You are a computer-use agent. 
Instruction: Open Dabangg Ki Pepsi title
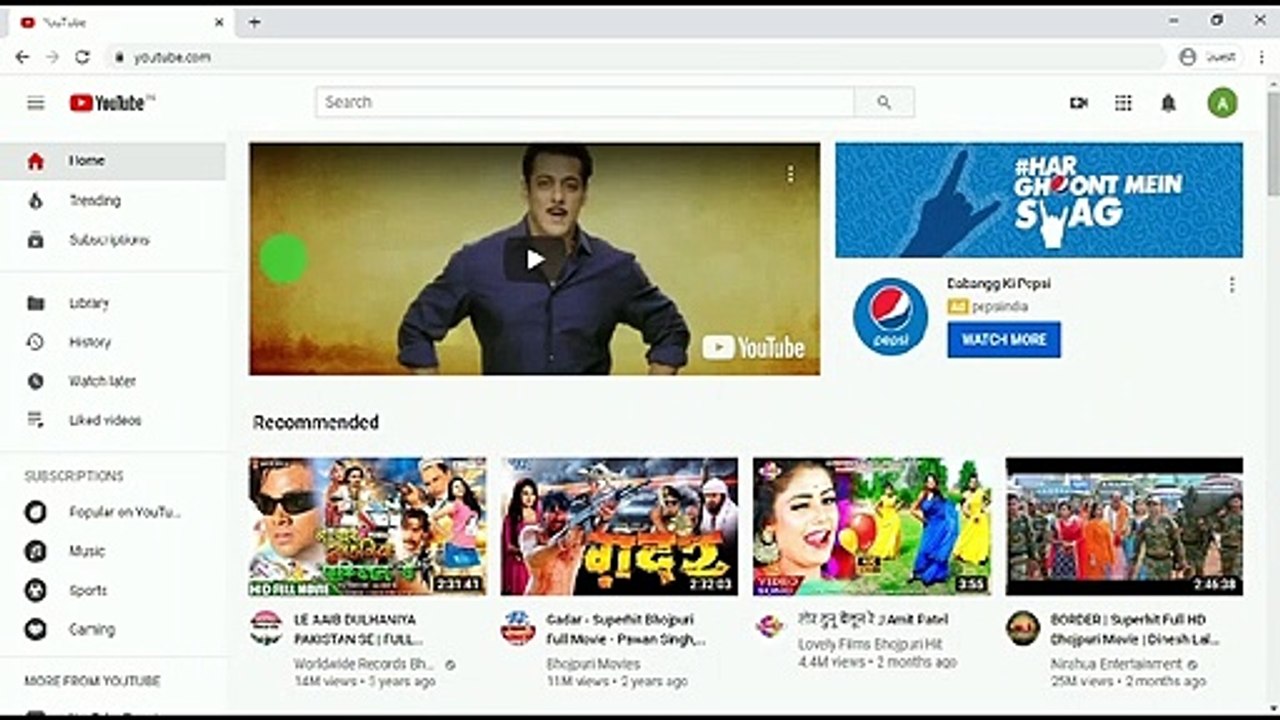tap(998, 284)
